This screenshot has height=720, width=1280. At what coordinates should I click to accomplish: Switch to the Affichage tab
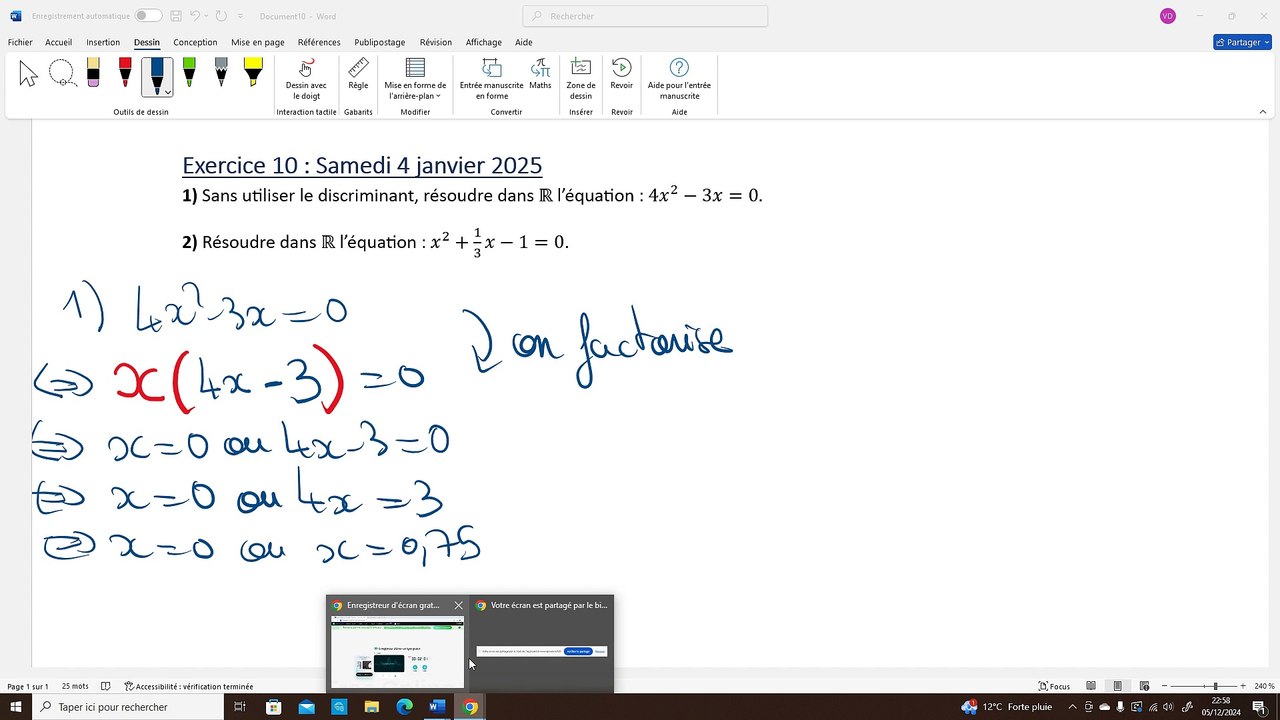(x=484, y=42)
